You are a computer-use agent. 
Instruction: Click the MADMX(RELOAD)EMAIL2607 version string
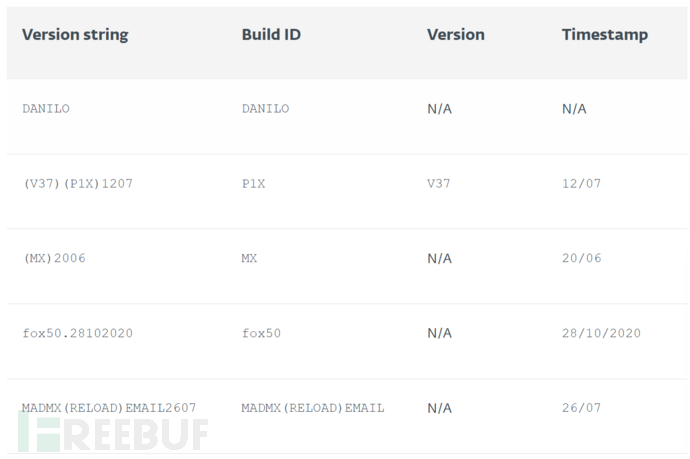[x=109, y=408]
